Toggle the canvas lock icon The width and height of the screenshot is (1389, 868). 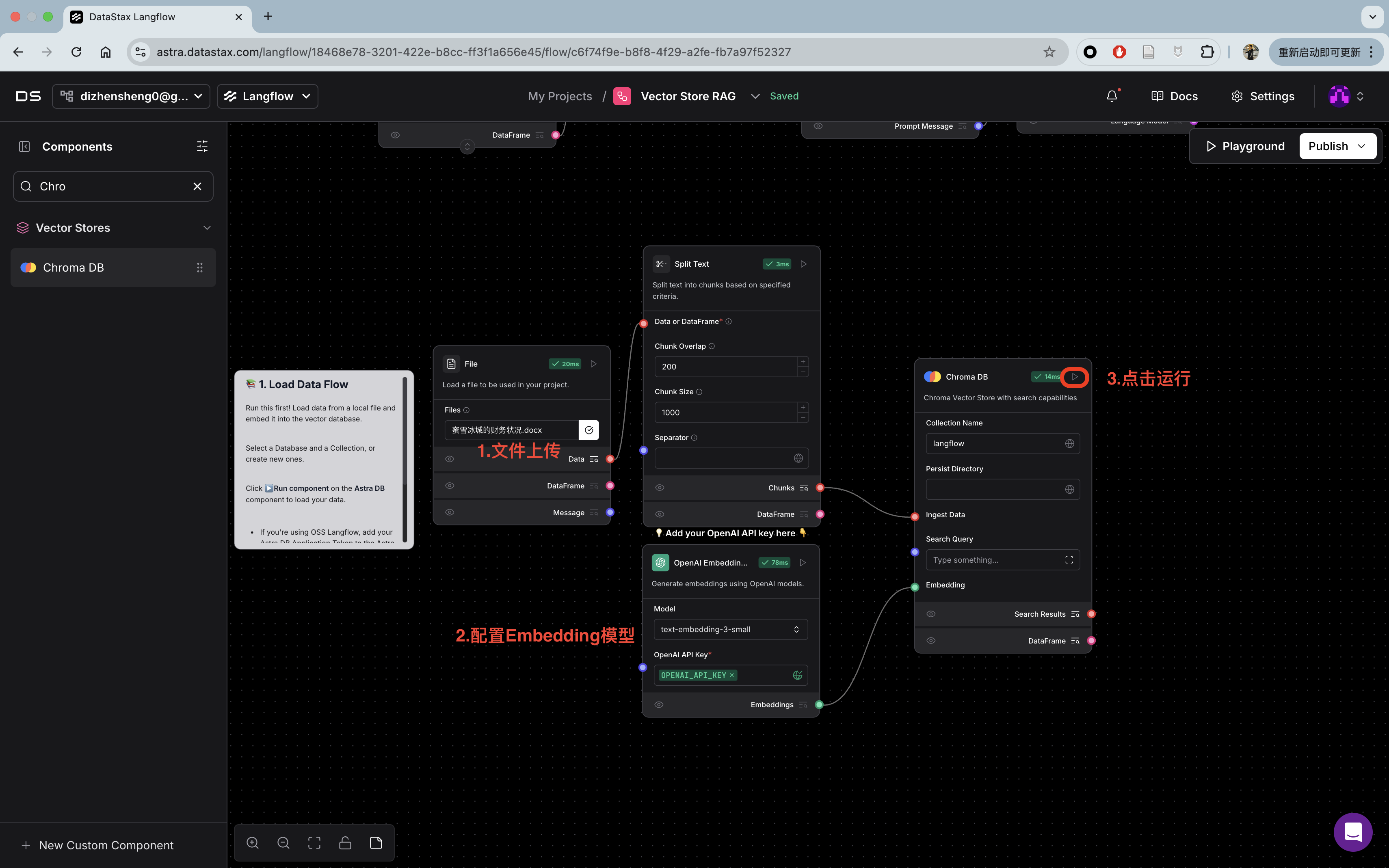(345, 843)
